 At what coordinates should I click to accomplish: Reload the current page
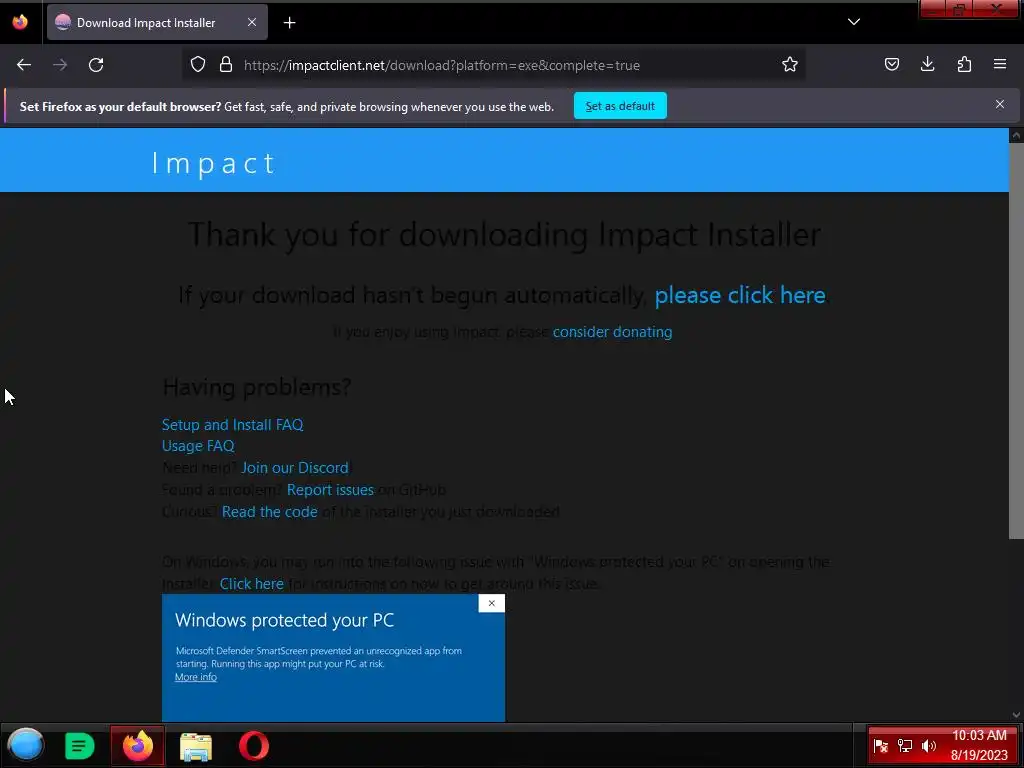click(x=96, y=65)
